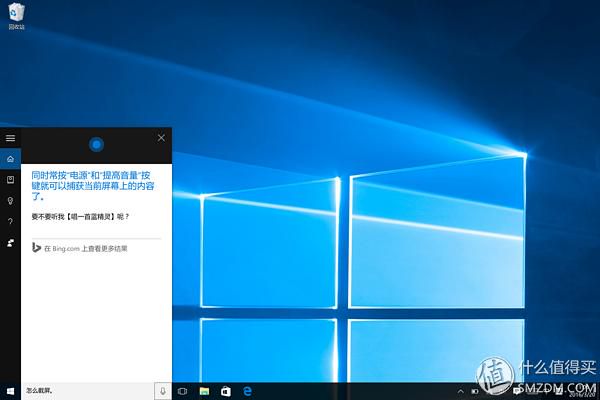The width and height of the screenshot is (600, 400).
Task: Open Task View on the taskbar
Action: 183,391
